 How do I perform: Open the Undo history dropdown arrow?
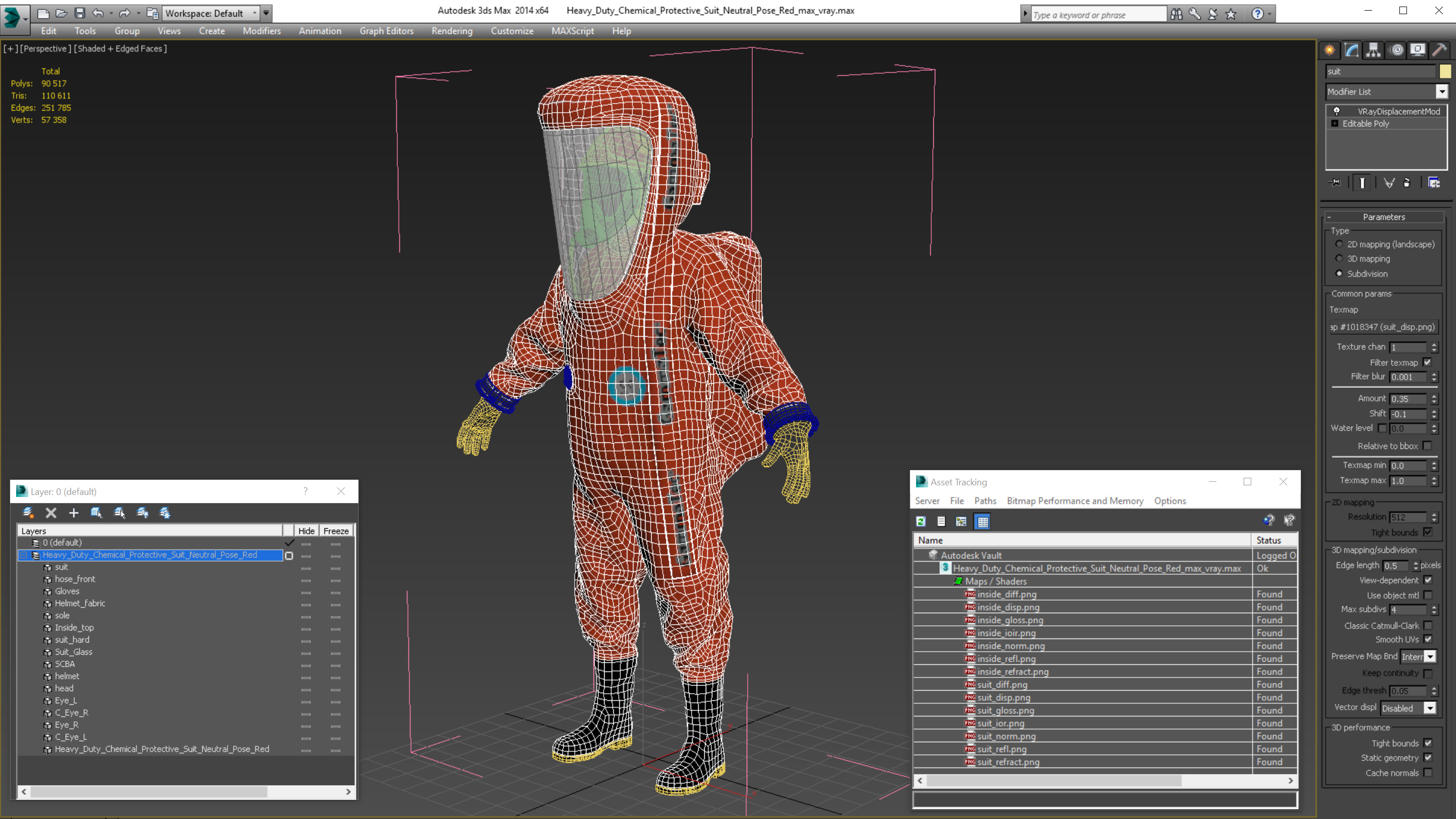(111, 13)
